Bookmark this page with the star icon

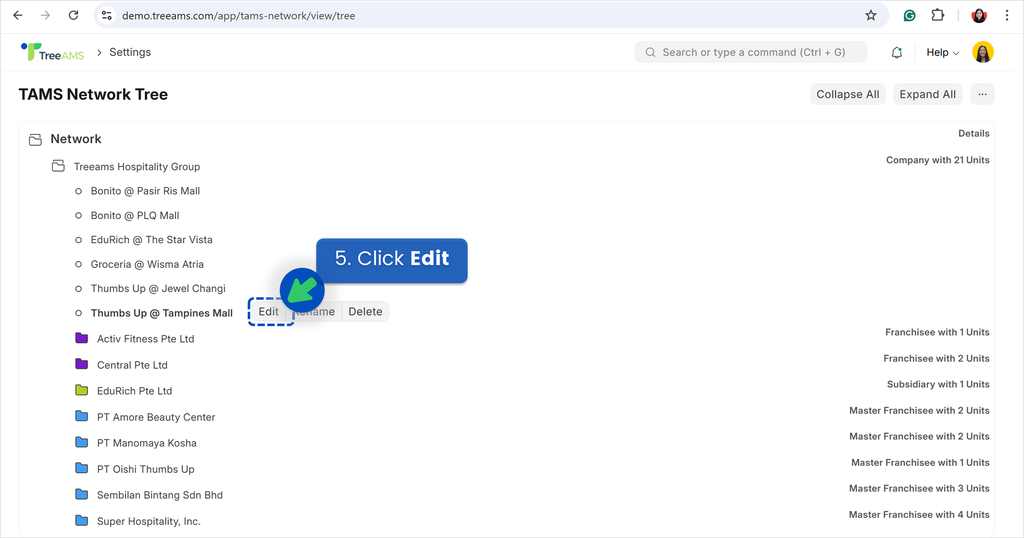click(x=871, y=15)
